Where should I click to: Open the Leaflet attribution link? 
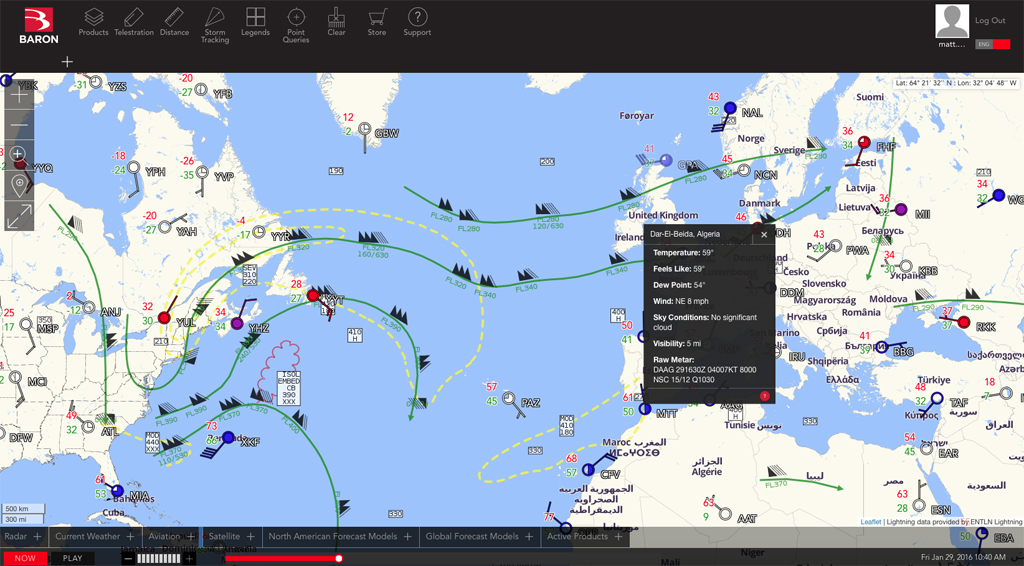click(871, 522)
